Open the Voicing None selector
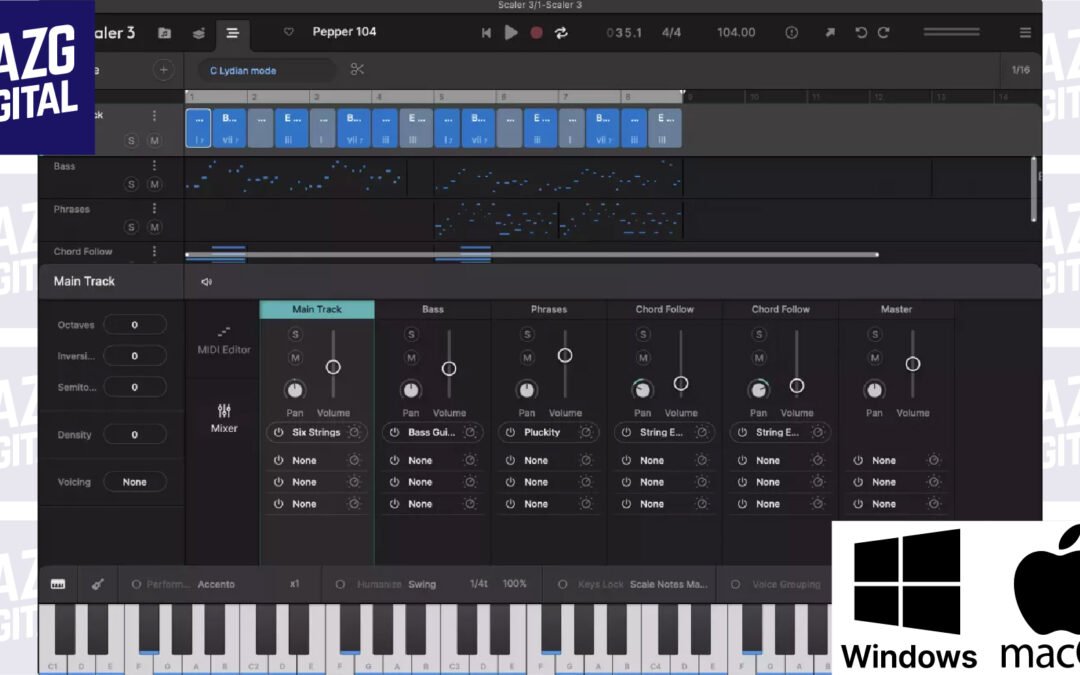1080x675 pixels. pos(135,482)
